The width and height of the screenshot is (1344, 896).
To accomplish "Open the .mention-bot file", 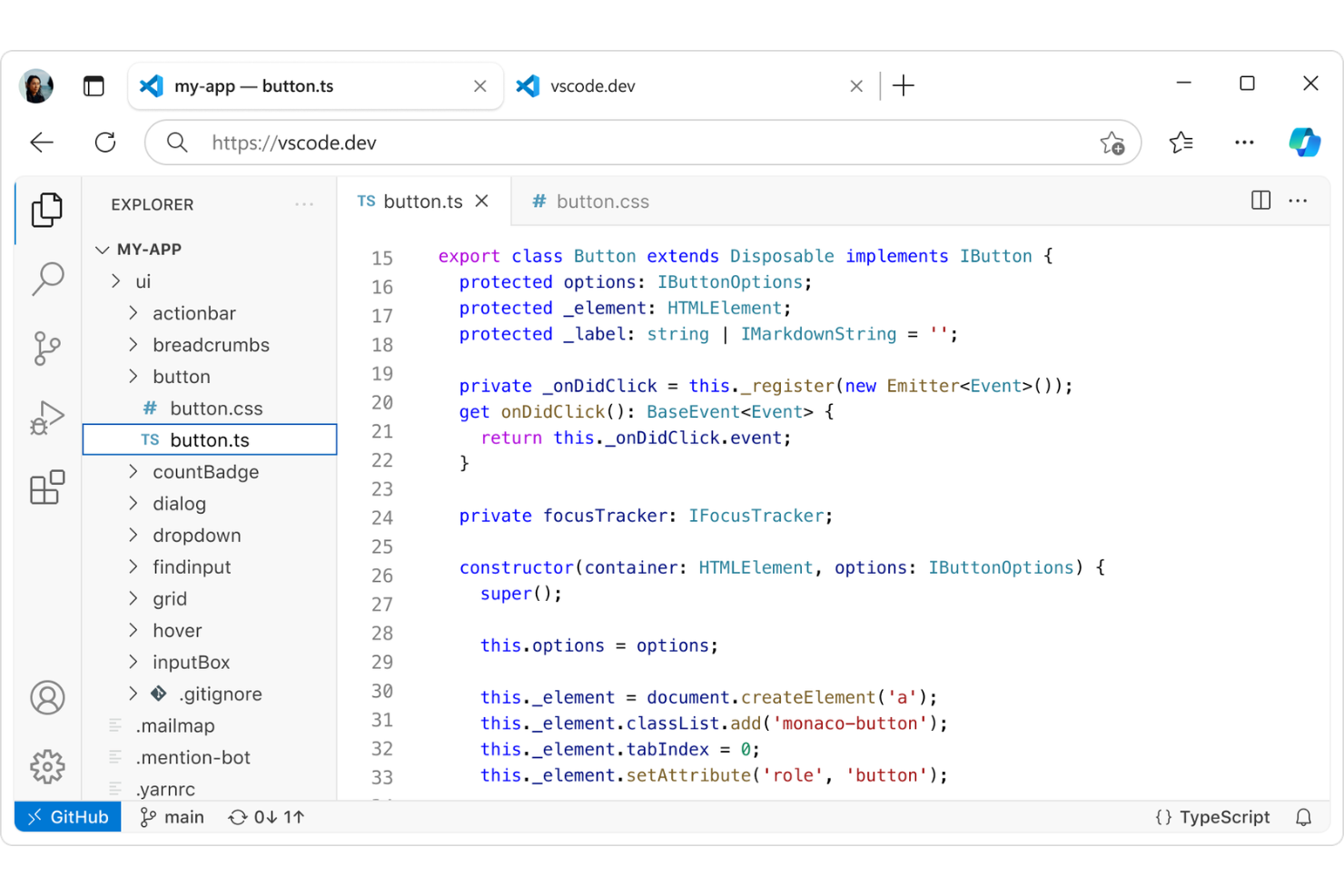I will click(210, 758).
